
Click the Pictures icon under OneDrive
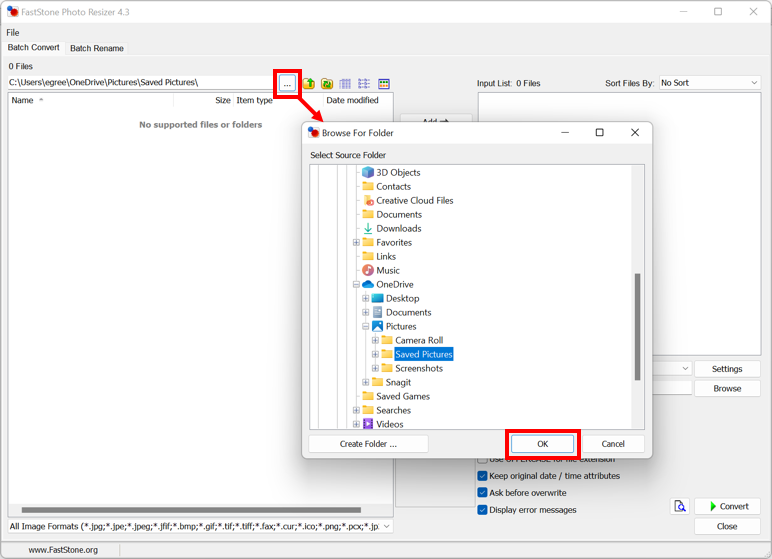coord(378,326)
